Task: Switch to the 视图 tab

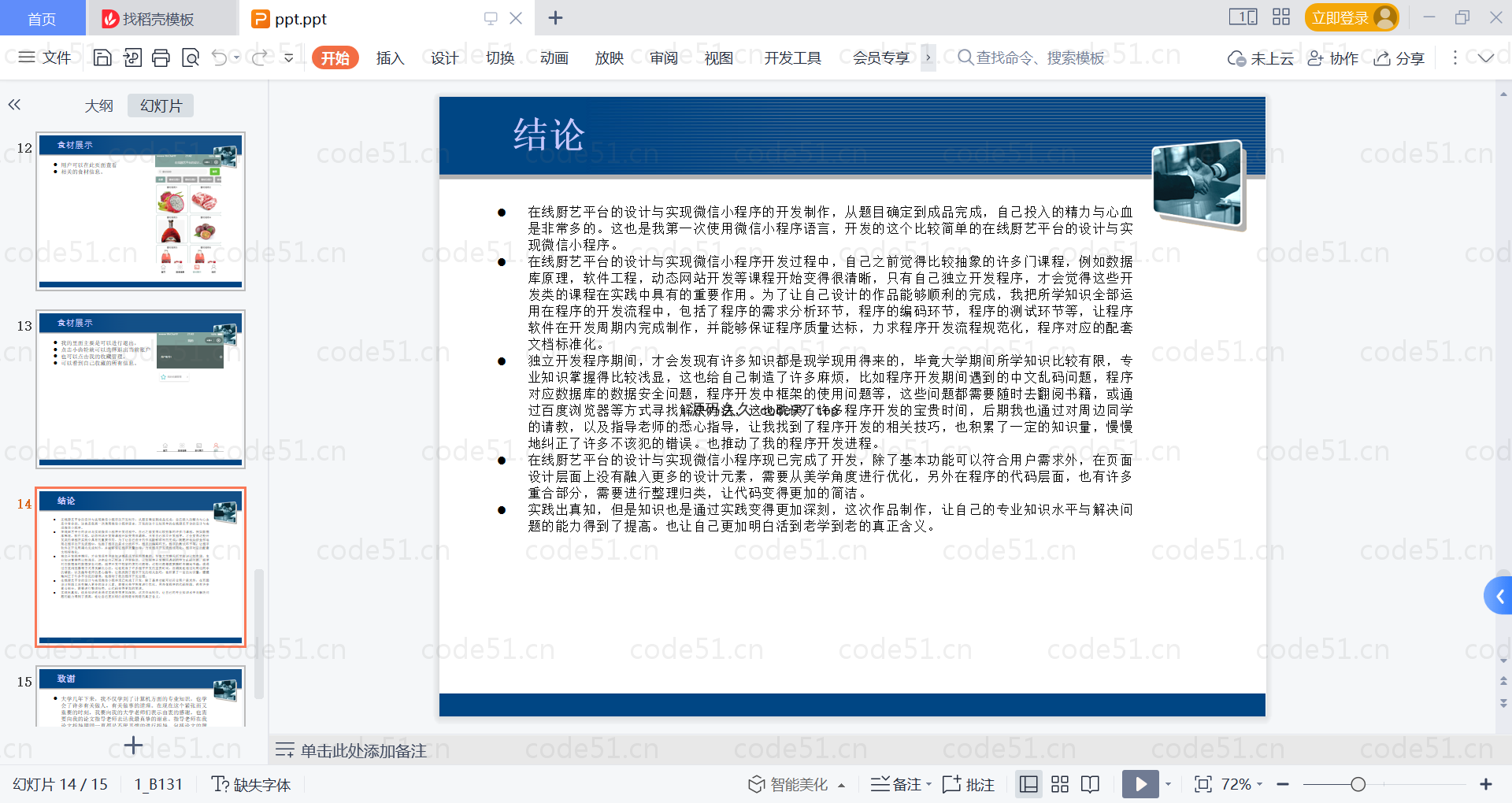Action: (x=719, y=57)
